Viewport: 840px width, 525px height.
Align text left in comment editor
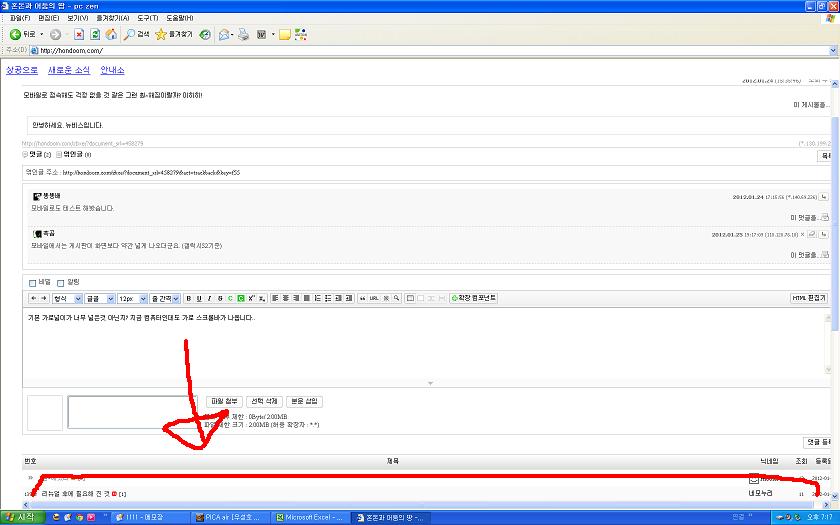[x=275, y=298]
